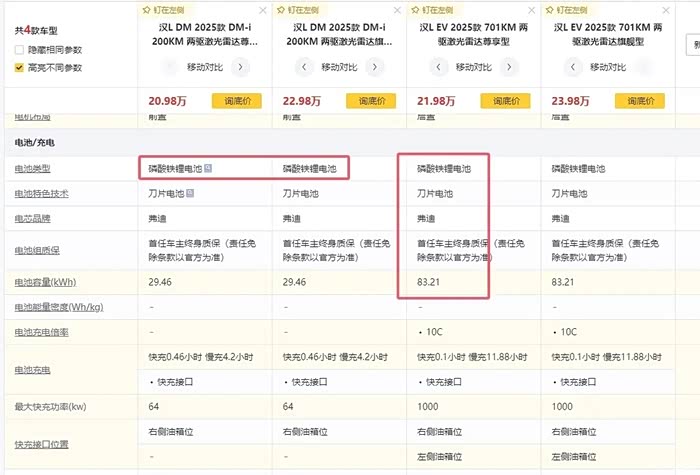Click 83.21 capacity under the 21.98万 model
Viewport: 700px width, 475px height.
point(429,282)
